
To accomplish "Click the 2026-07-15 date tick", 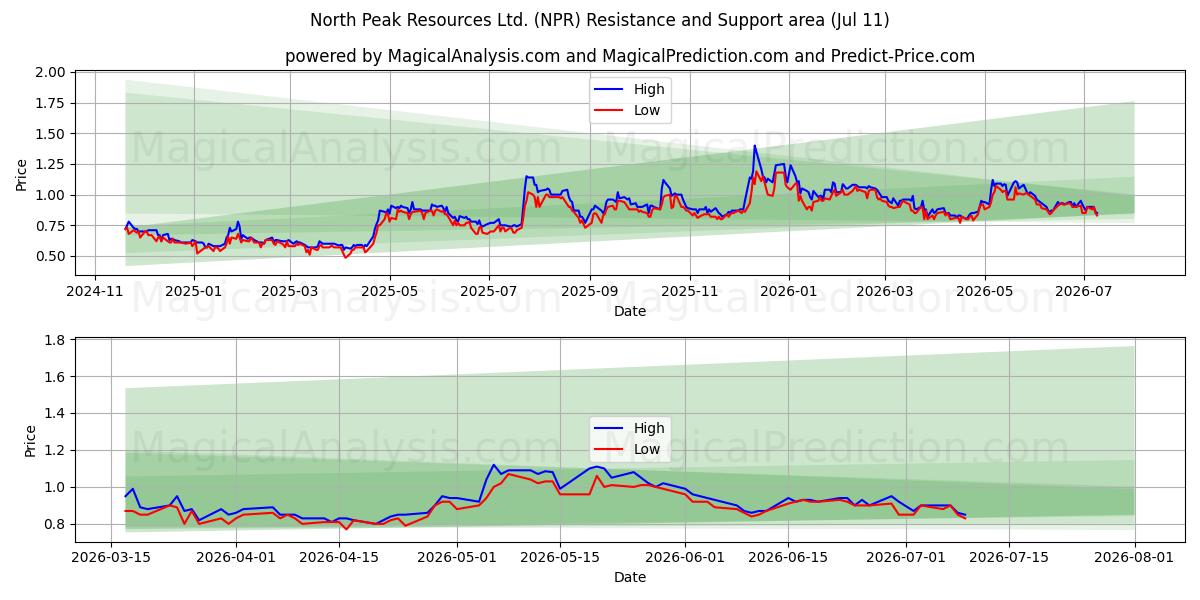I will click(1009, 557).
